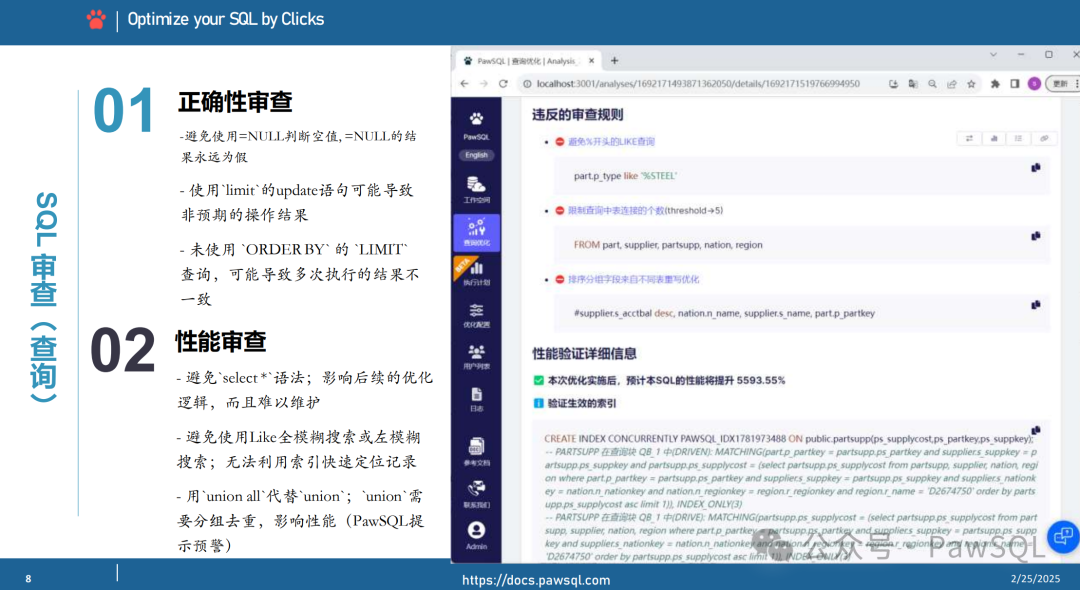This screenshot has width=1080, height=590.
Task: Select the highlighted 查询优化 query optimization icon
Action: click(x=477, y=230)
